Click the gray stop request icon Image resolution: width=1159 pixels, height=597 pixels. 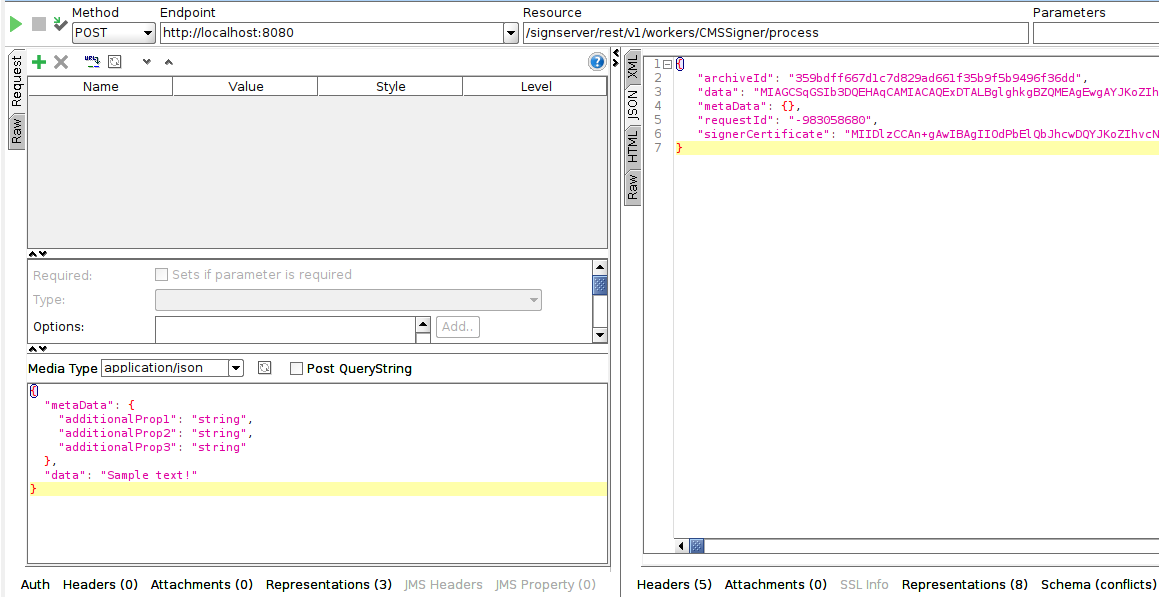point(37,23)
